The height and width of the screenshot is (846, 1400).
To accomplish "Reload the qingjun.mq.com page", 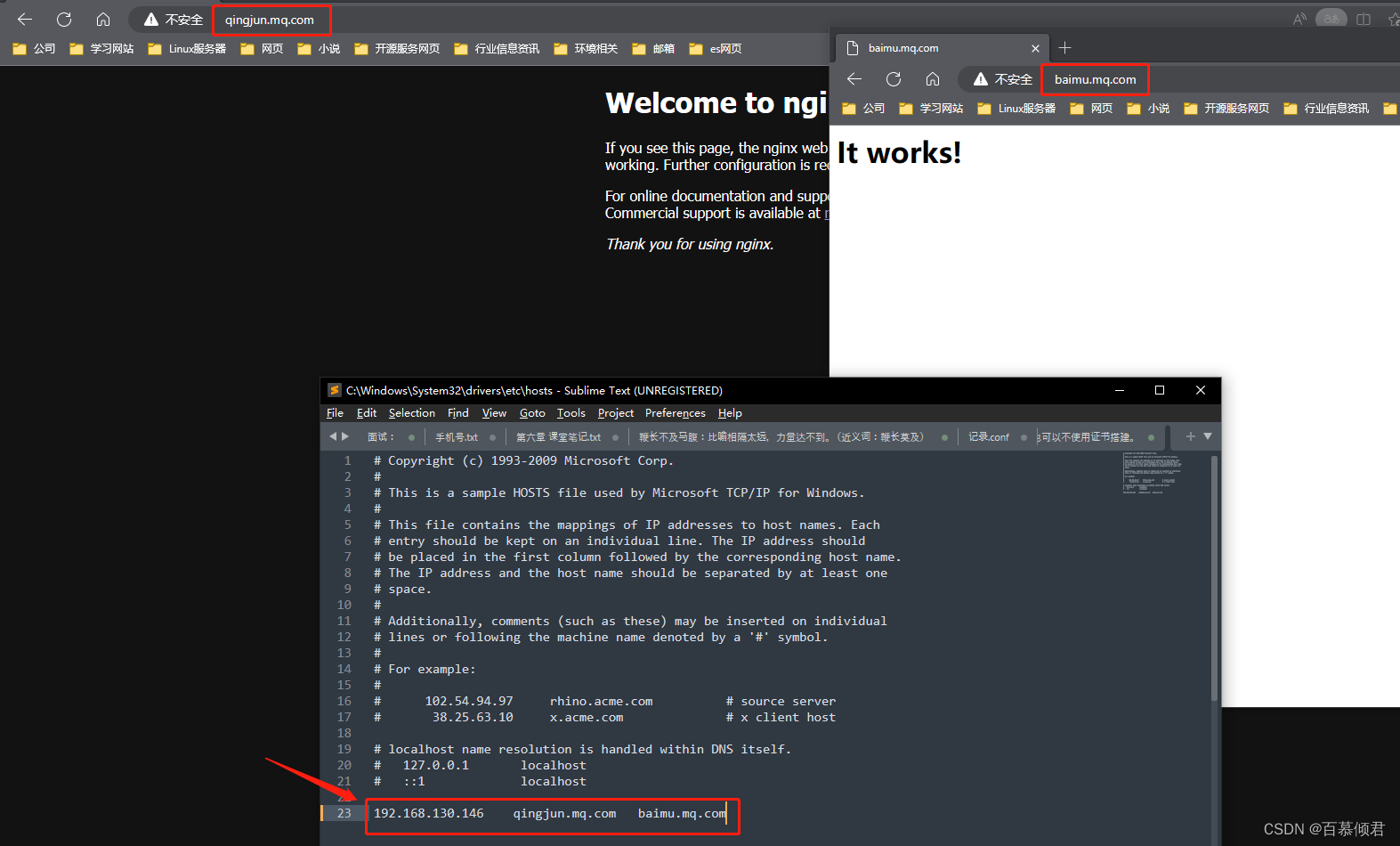I will pos(64,20).
